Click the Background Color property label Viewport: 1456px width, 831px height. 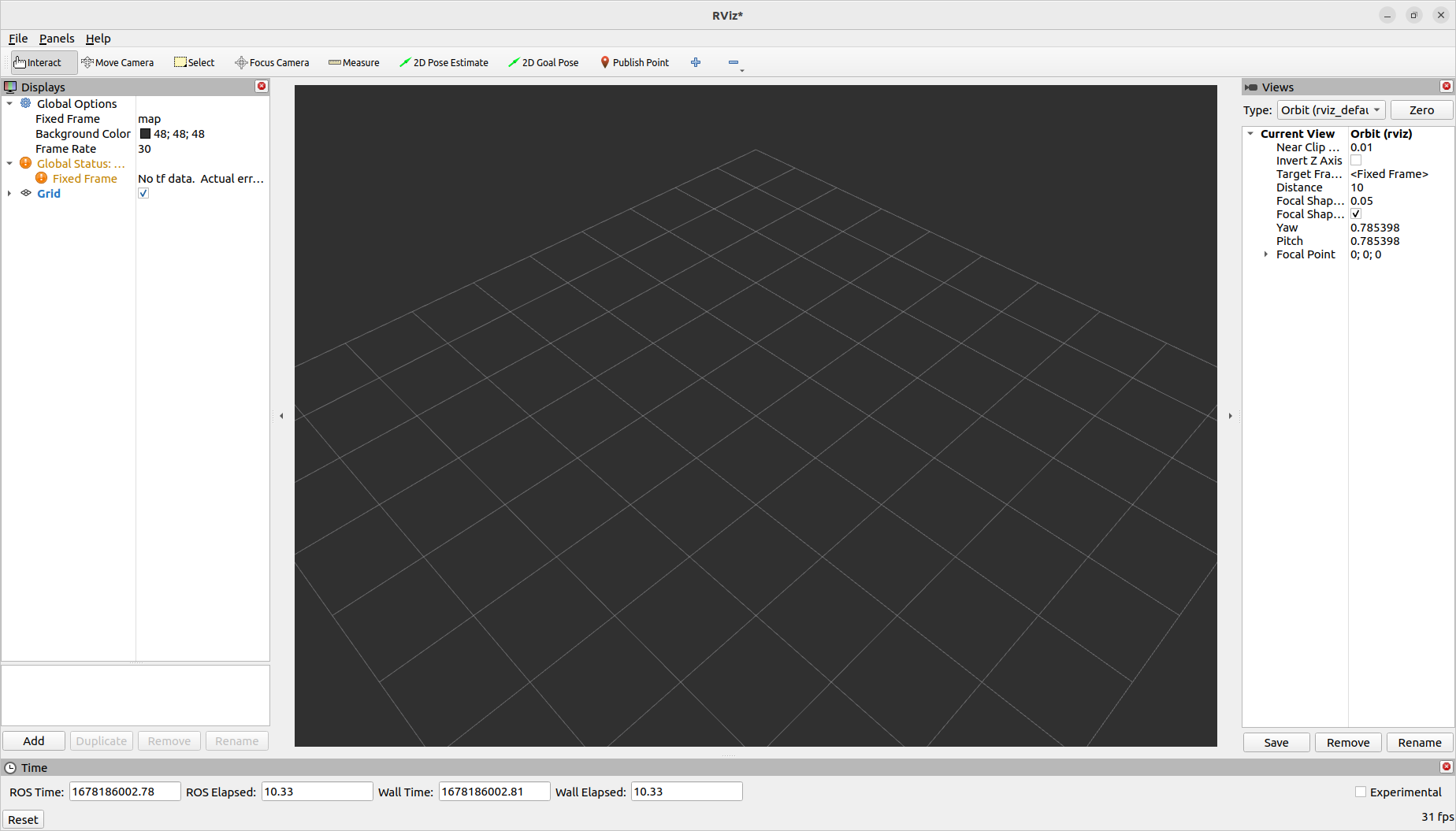(83, 134)
